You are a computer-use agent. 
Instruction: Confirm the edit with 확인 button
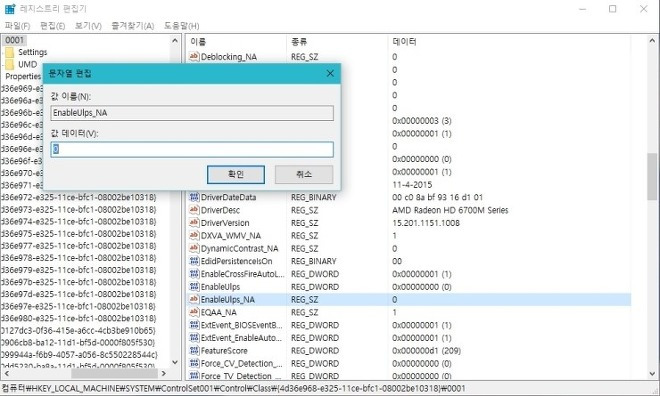tap(236, 174)
